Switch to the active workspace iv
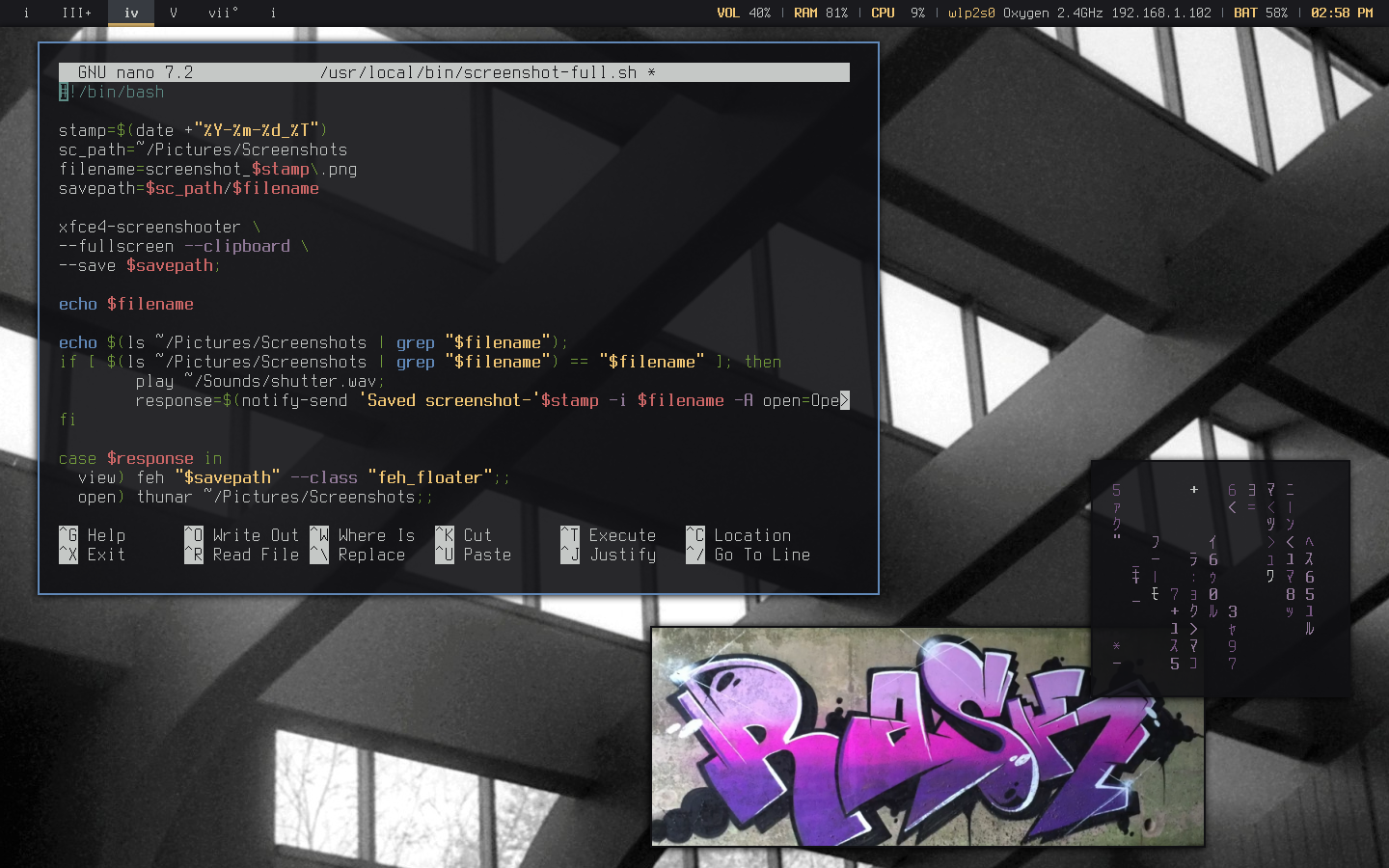 point(131,13)
